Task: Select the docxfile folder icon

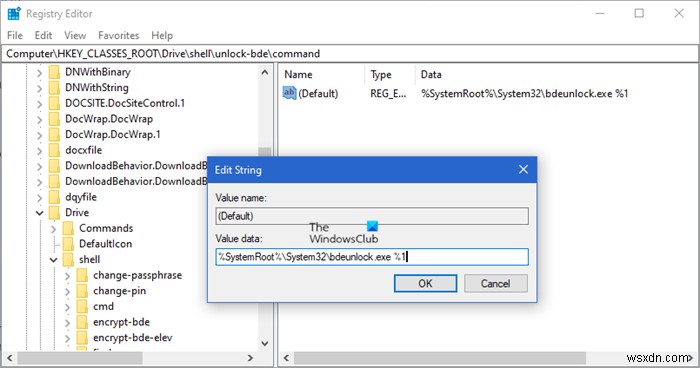Action: [x=54, y=150]
